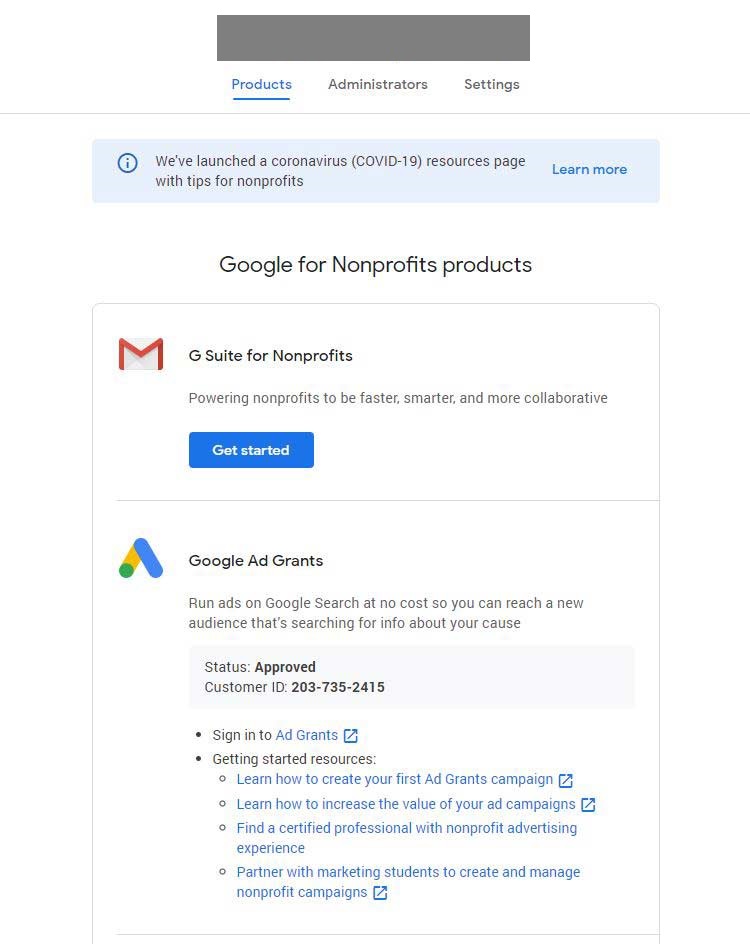Open the Administrators tab
Viewport: 750px width, 944px height.
click(x=378, y=85)
